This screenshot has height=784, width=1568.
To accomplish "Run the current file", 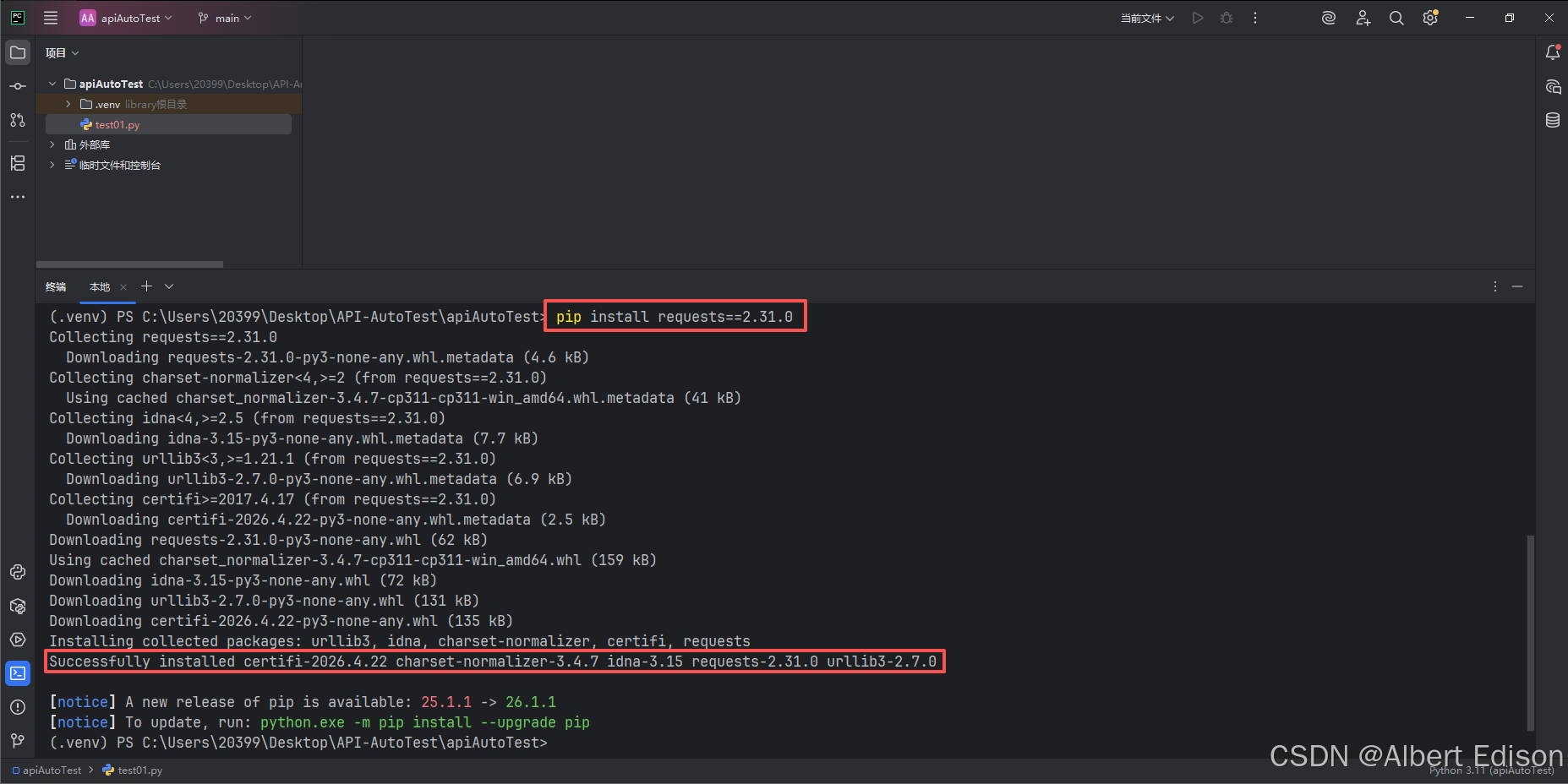I will [1198, 18].
